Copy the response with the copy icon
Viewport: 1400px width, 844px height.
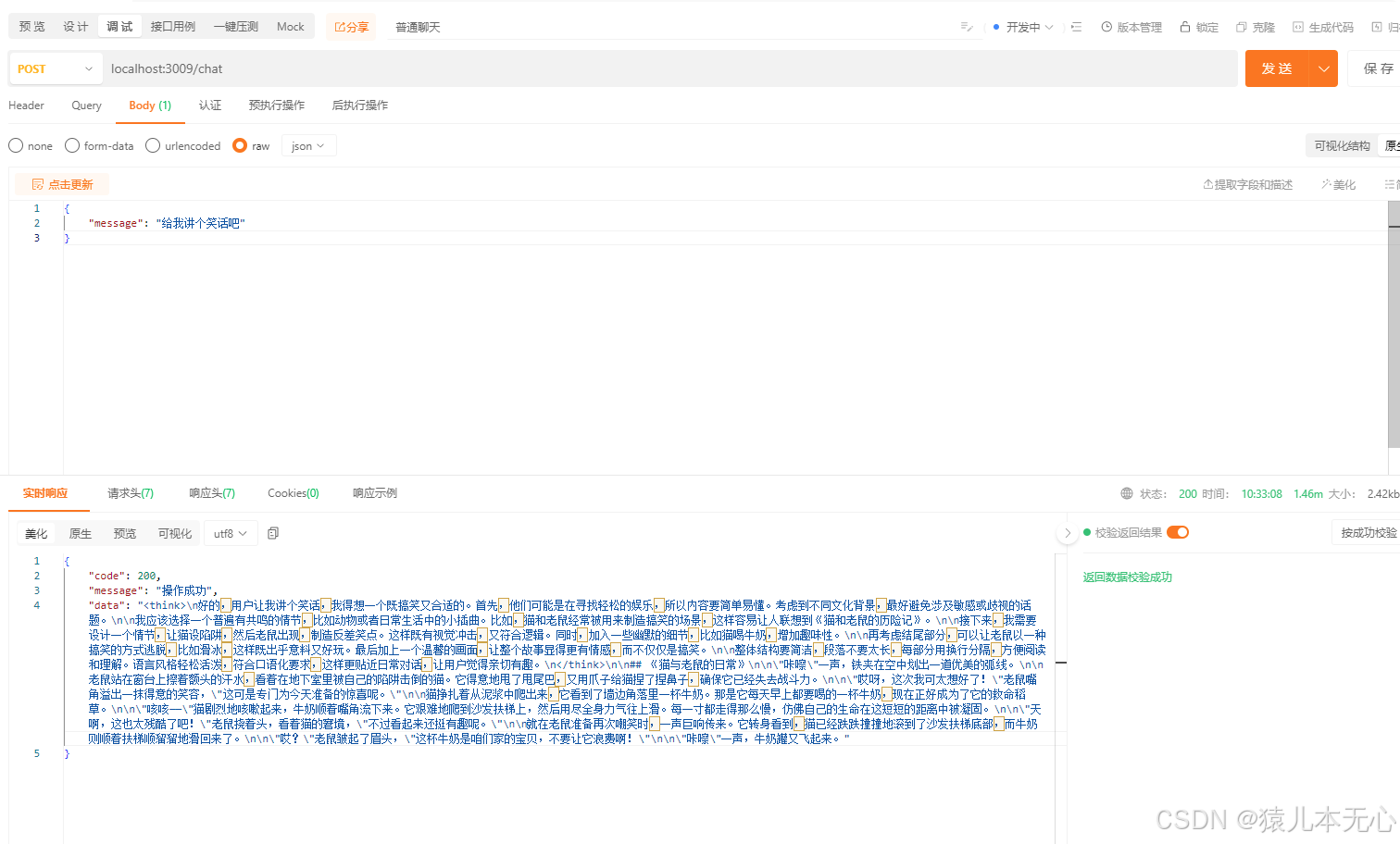click(x=273, y=533)
